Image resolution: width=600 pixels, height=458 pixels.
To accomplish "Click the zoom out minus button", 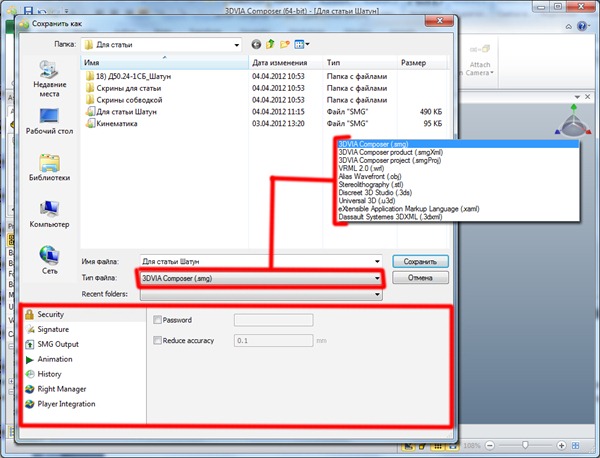I will 490,445.
